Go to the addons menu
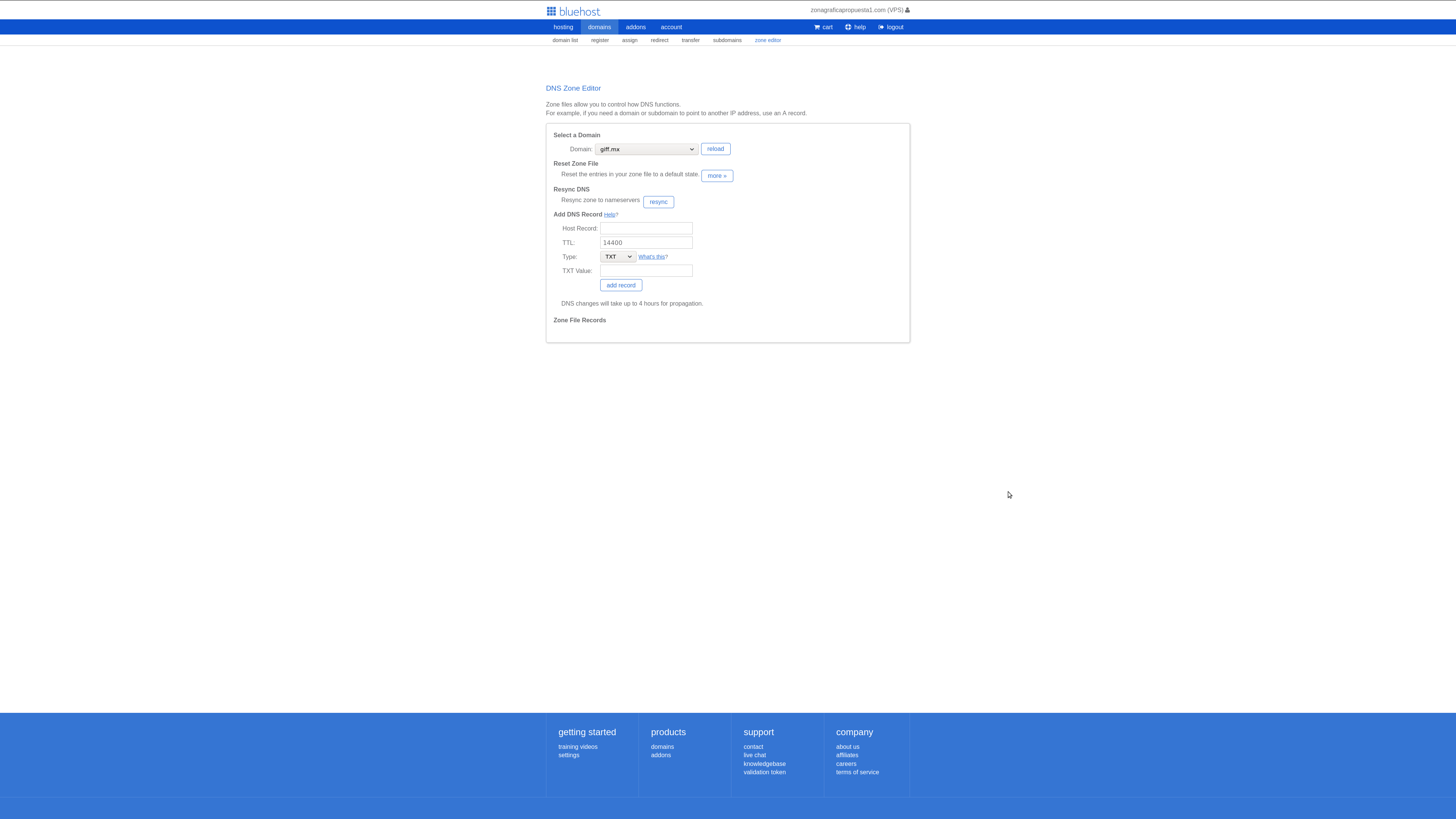 click(x=635, y=27)
